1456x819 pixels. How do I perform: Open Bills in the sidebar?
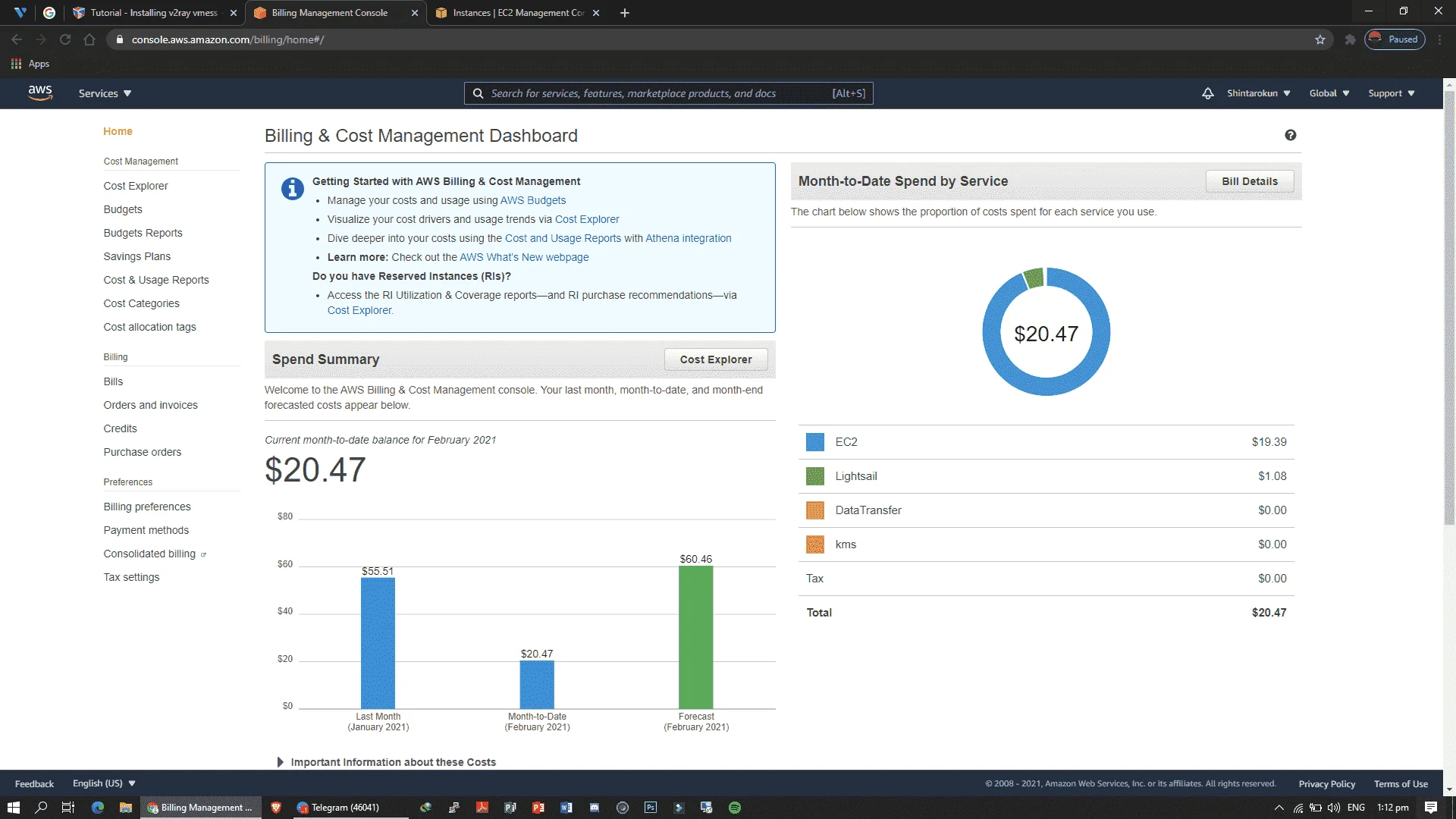[113, 381]
